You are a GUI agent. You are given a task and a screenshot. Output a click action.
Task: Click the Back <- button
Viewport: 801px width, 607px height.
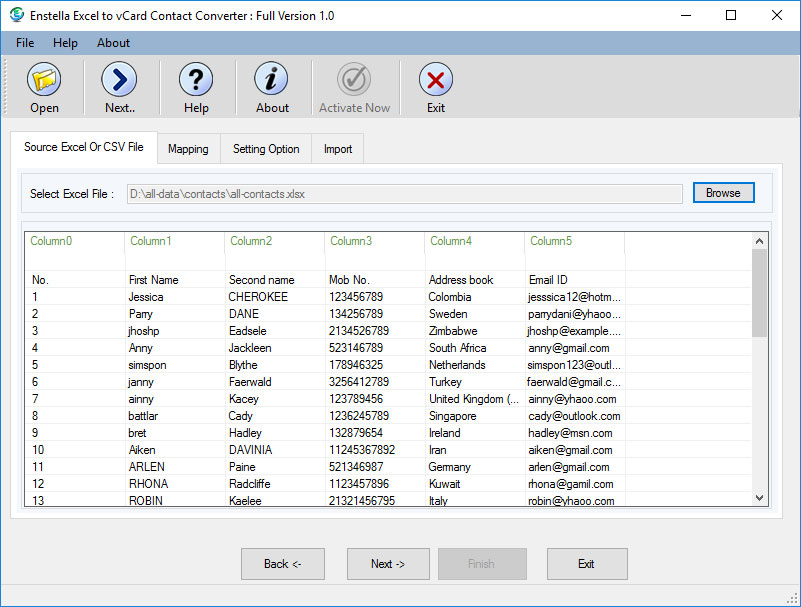point(282,564)
